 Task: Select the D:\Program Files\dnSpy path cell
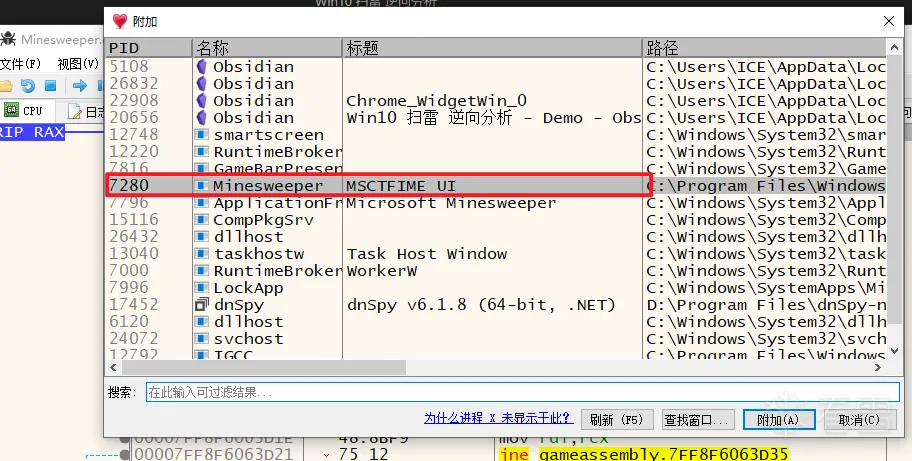[766, 305]
